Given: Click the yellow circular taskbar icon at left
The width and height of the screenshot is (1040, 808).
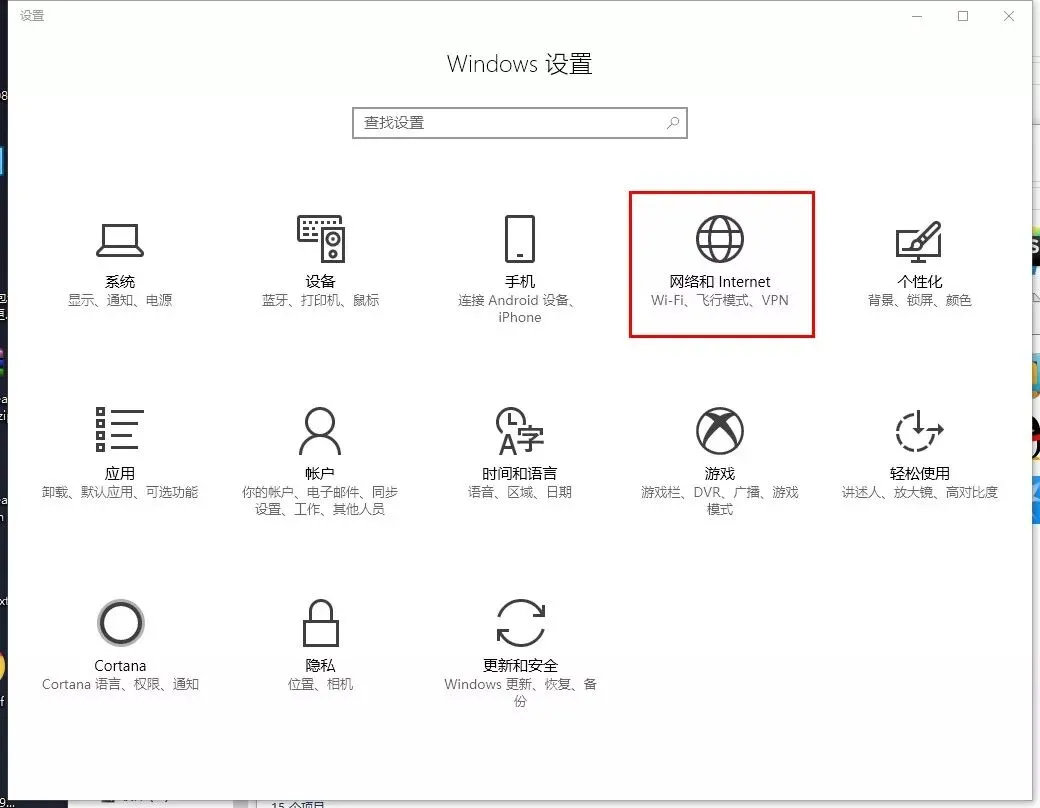Looking at the screenshot, I should click(4, 662).
